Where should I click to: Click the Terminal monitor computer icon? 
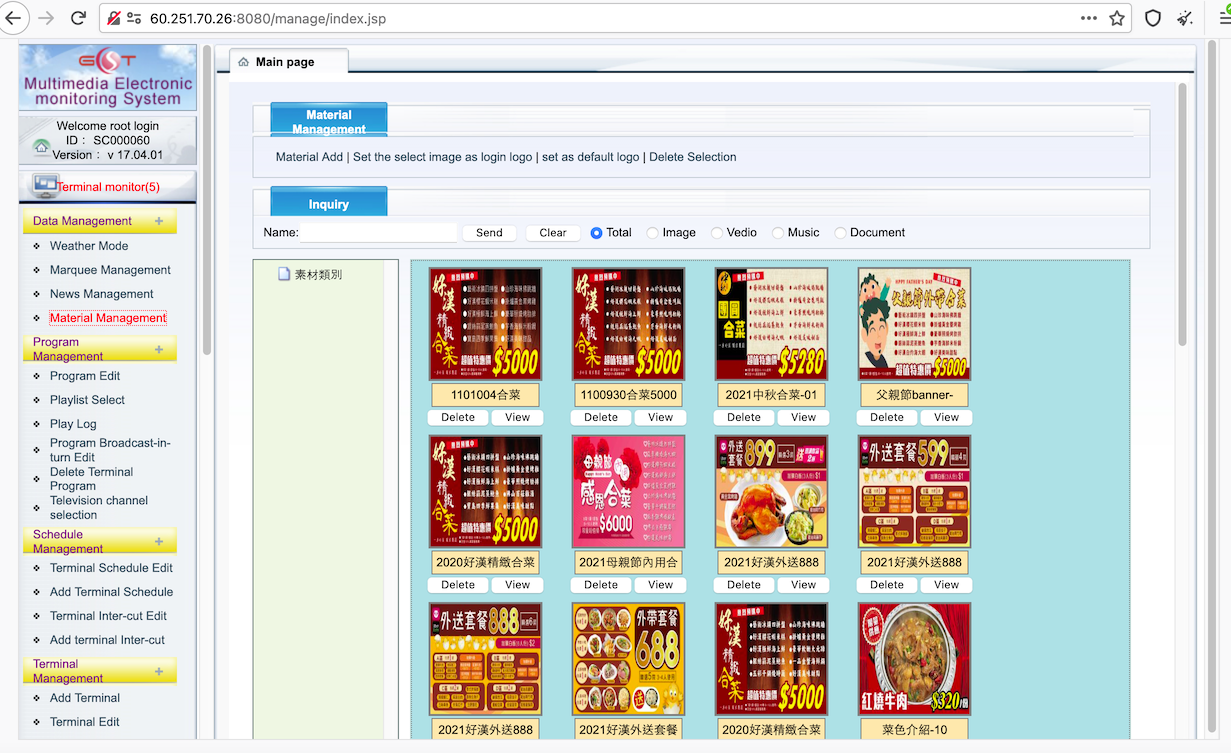(44, 186)
